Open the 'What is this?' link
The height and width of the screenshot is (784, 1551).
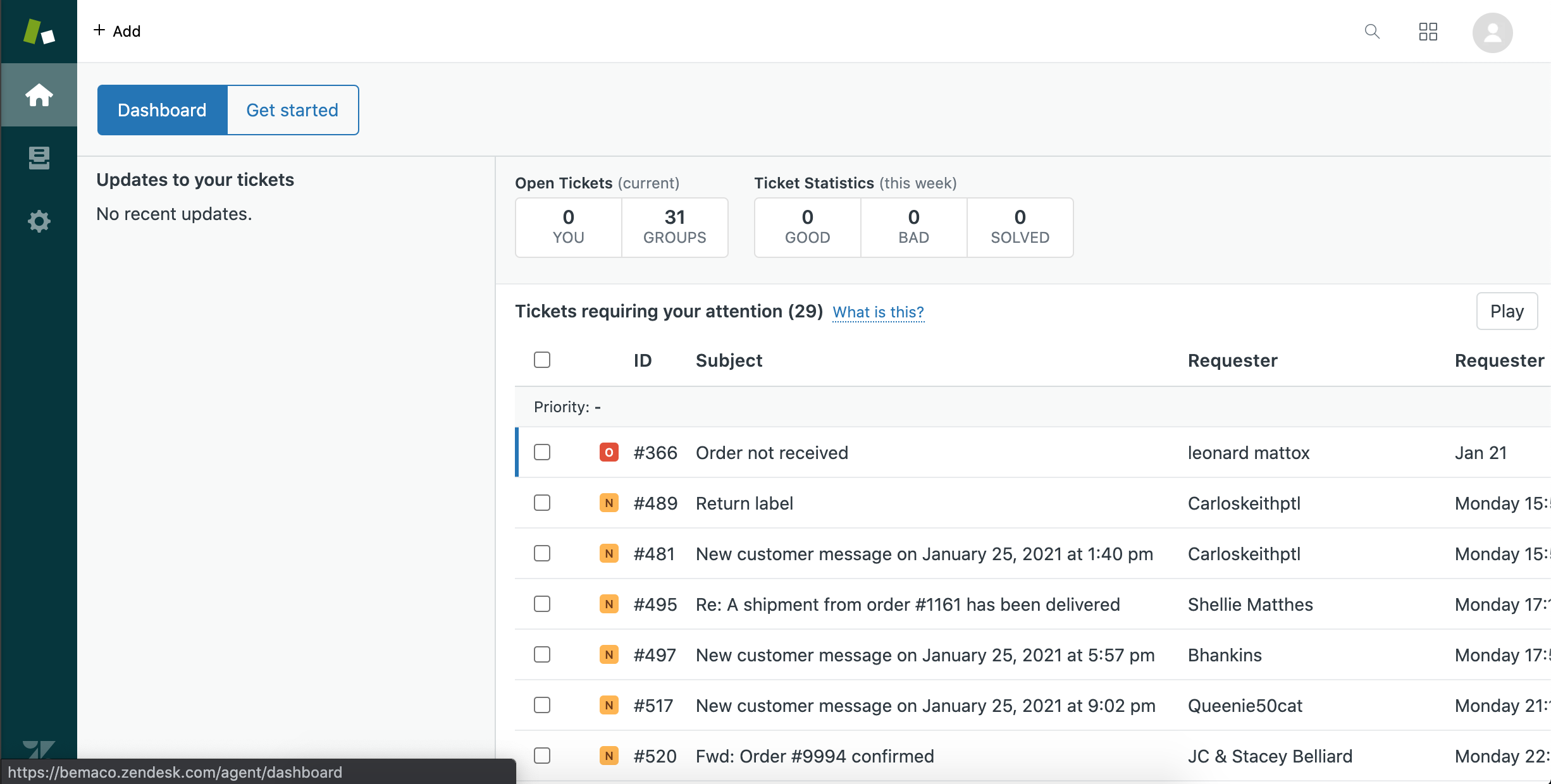[x=878, y=312]
